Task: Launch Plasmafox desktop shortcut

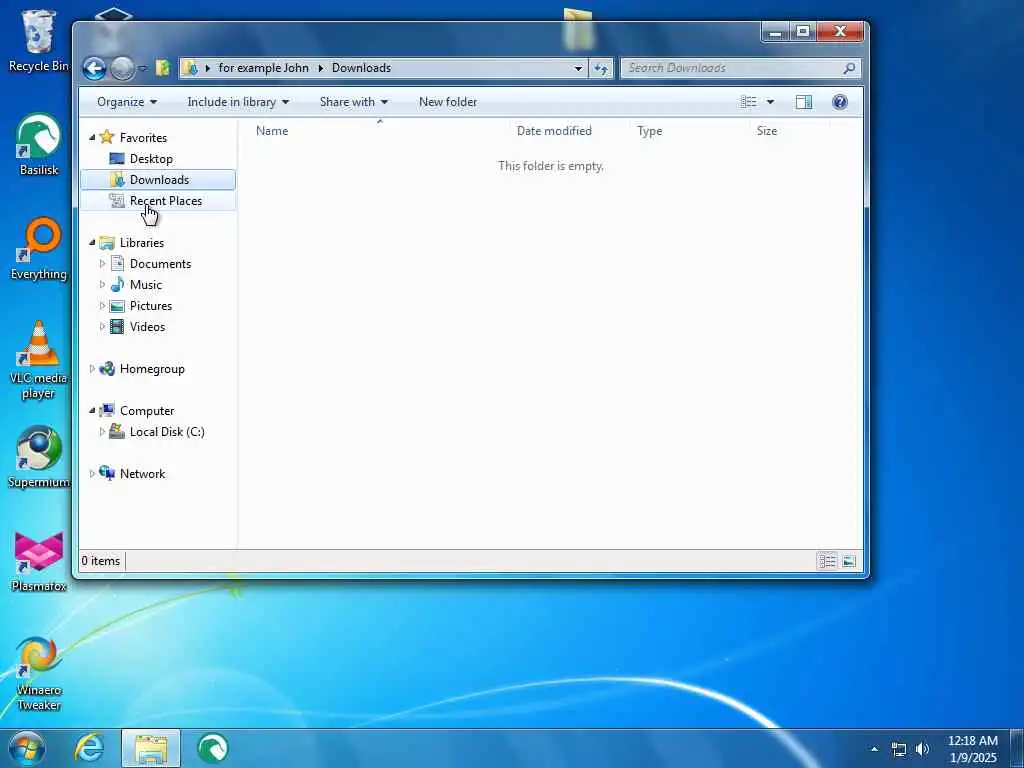Action: click(x=39, y=562)
